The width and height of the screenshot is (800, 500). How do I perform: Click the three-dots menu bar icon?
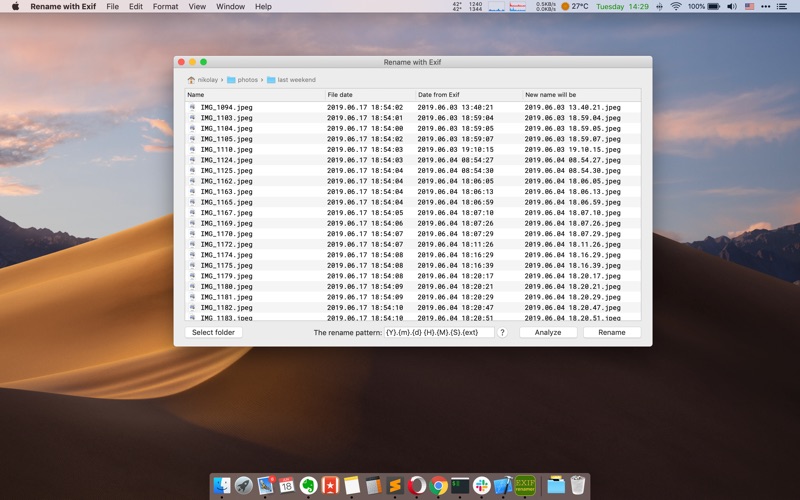coord(766,7)
